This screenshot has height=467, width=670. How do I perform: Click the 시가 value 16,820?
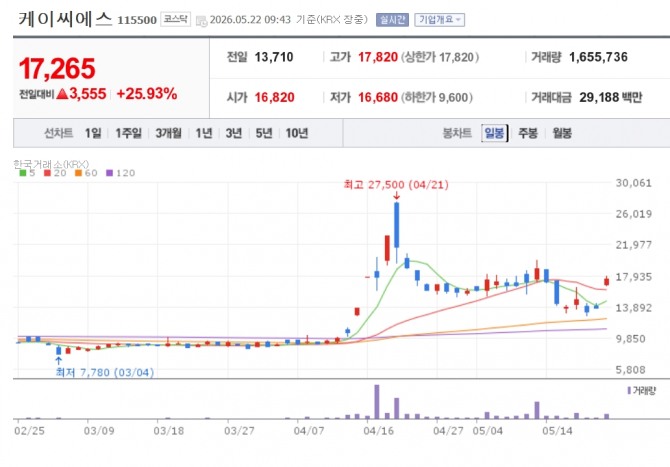(x=274, y=97)
